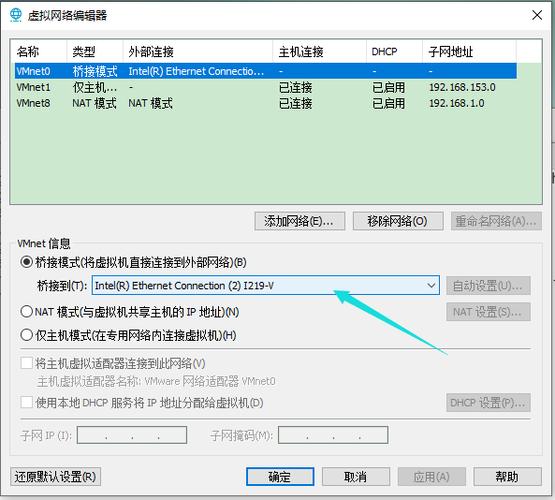Image resolution: width=555 pixels, height=500 pixels.
Task: Click the VMnet8 NAT 模式 type cell
Action: 94,103
